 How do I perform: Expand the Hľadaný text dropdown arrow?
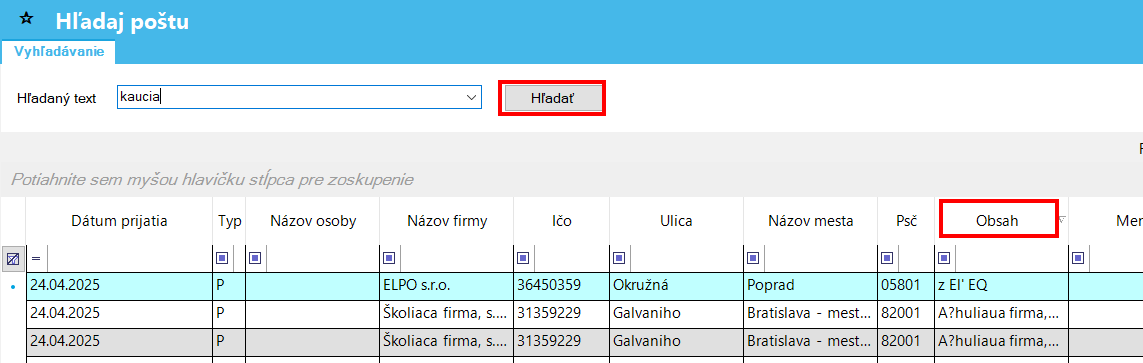(472, 98)
